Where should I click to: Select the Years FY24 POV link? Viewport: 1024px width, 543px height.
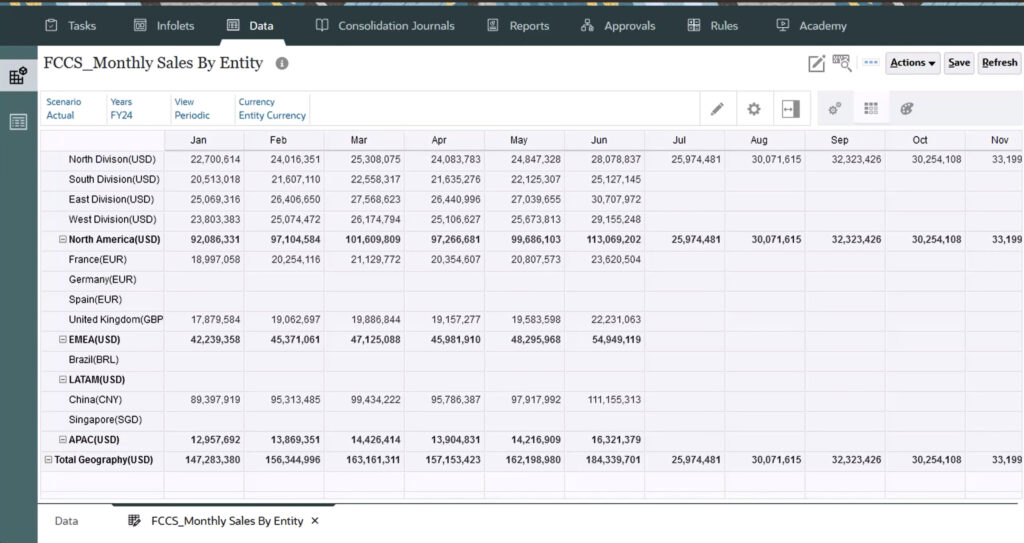[121, 115]
